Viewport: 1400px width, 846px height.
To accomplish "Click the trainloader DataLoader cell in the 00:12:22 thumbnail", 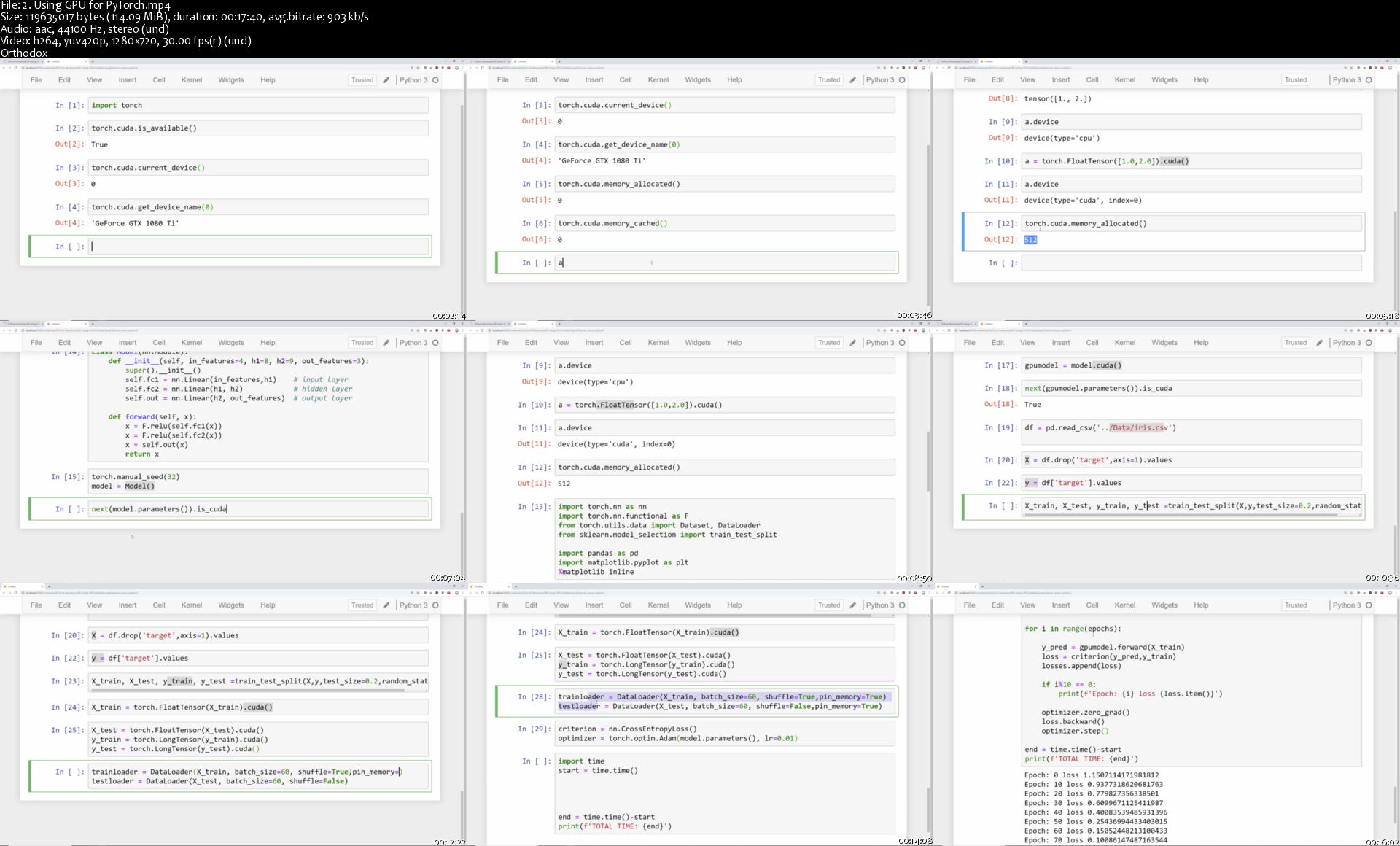I will pyautogui.click(x=258, y=776).
